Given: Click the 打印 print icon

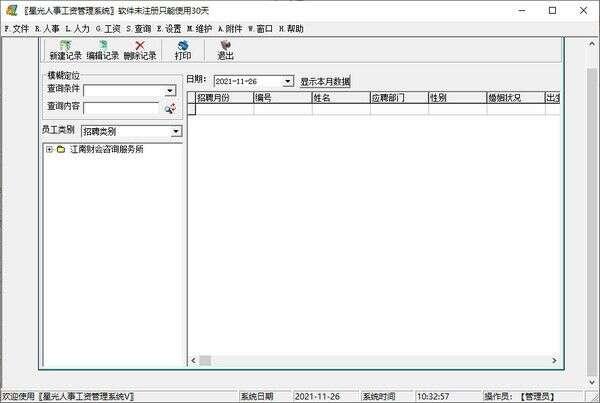Looking at the screenshot, I should coord(183,45).
